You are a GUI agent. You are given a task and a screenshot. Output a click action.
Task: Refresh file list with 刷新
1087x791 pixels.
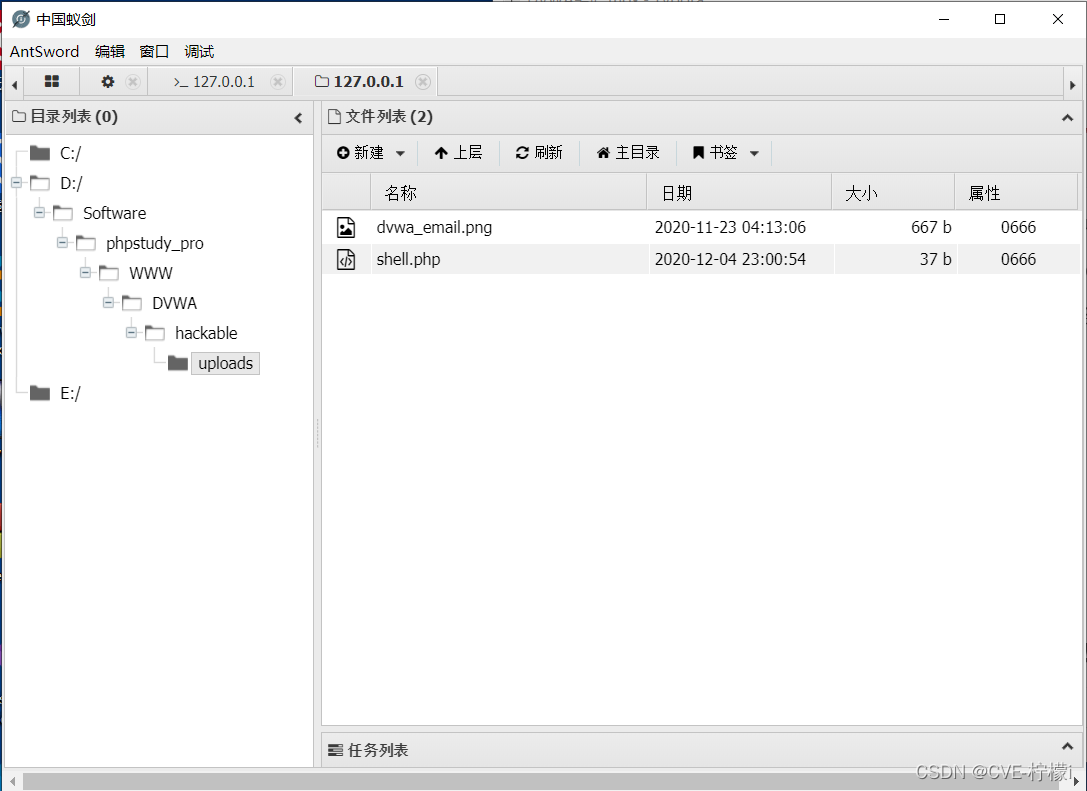tap(539, 153)
